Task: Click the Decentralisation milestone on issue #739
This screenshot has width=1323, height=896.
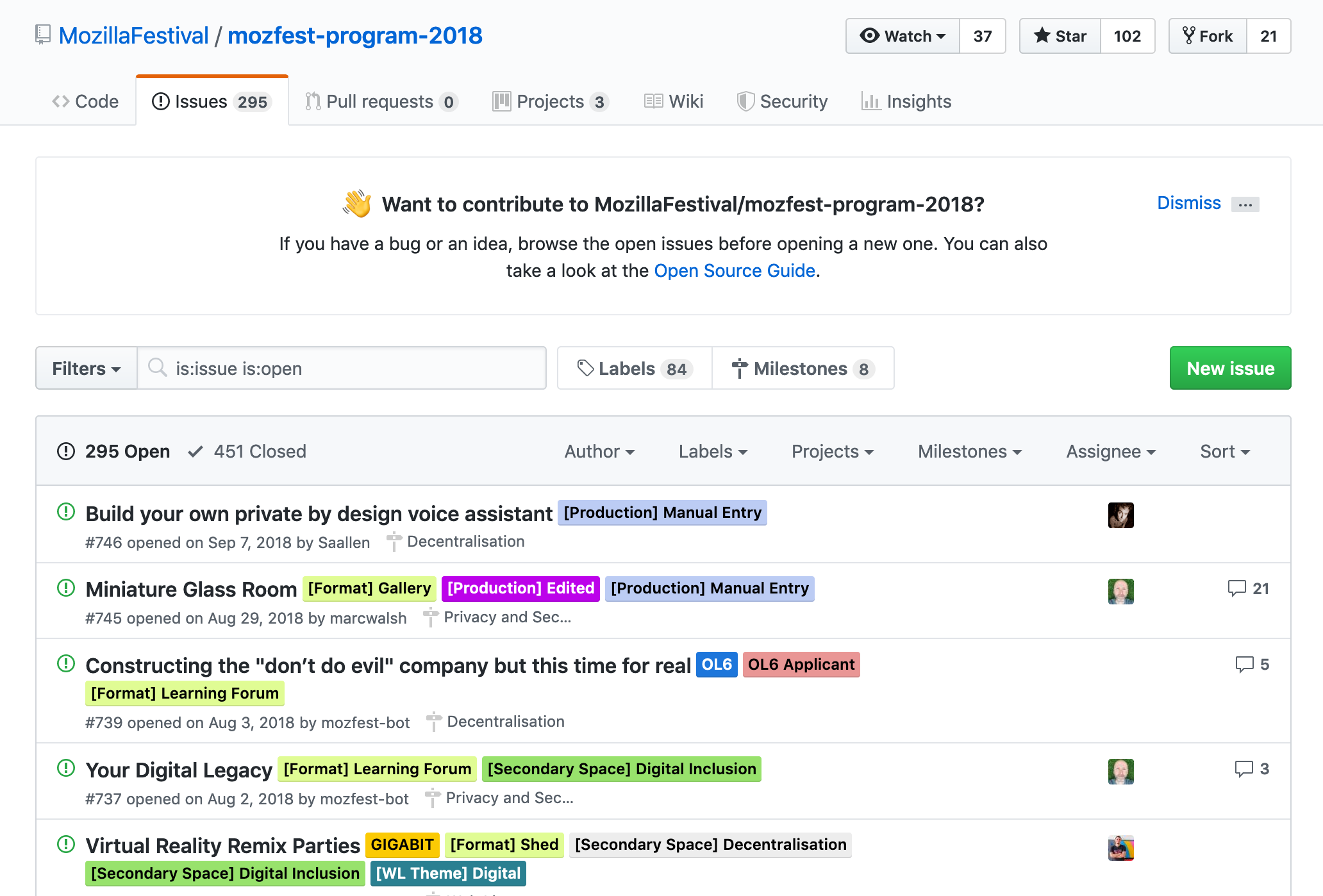Action: [x=495, y=722]
